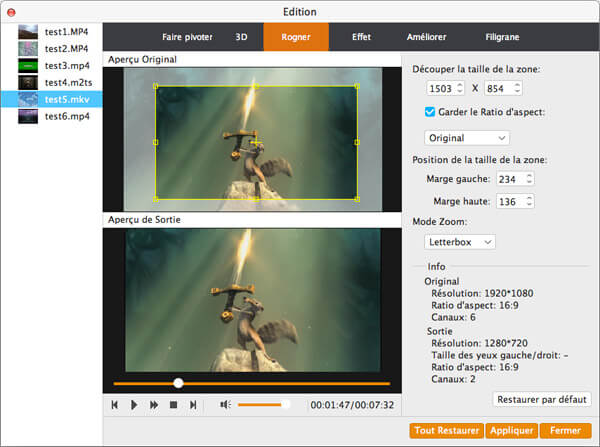Step the Marge haute 136 value
600x447 pixels.
[529, 201]
